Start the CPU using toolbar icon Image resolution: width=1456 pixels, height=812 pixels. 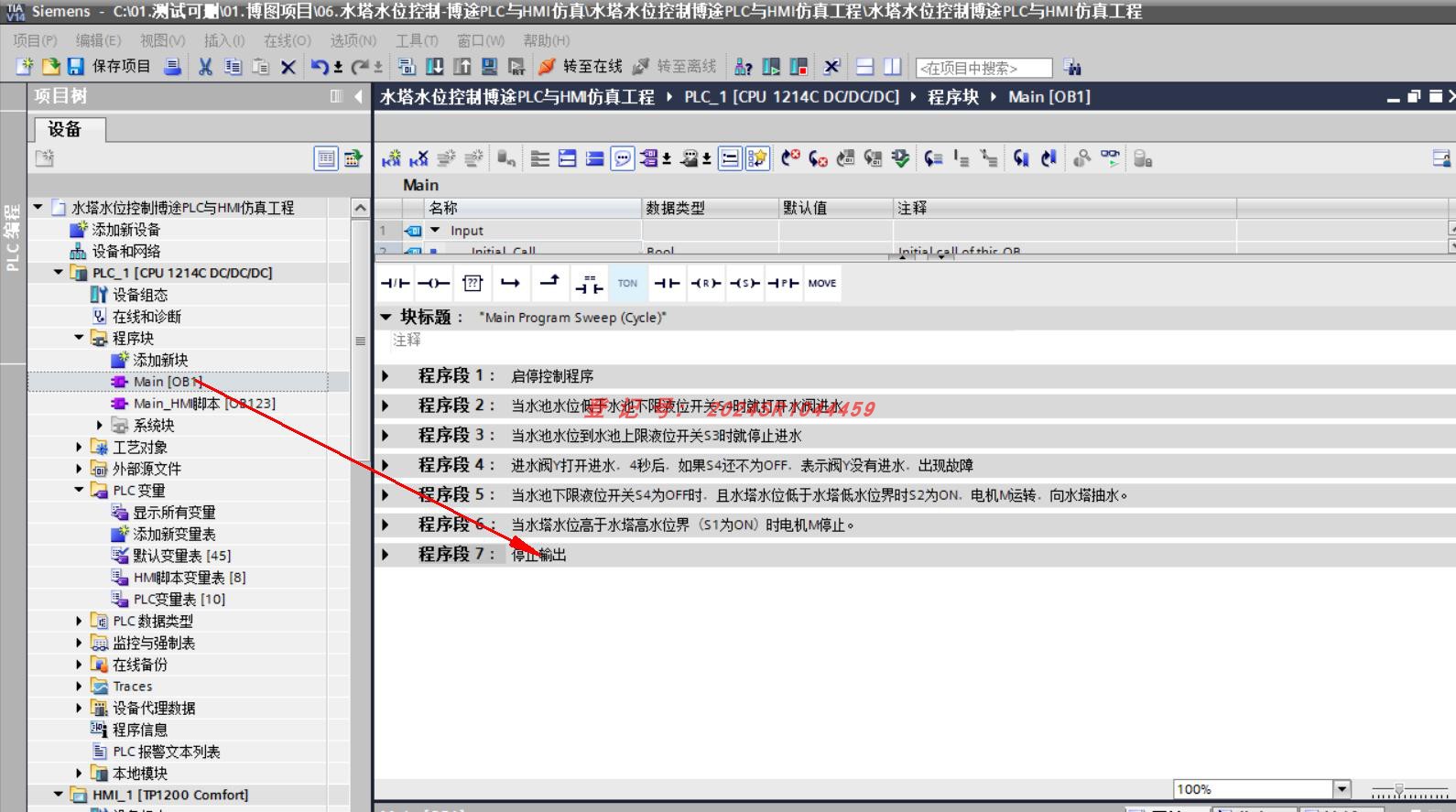point(771,67)
